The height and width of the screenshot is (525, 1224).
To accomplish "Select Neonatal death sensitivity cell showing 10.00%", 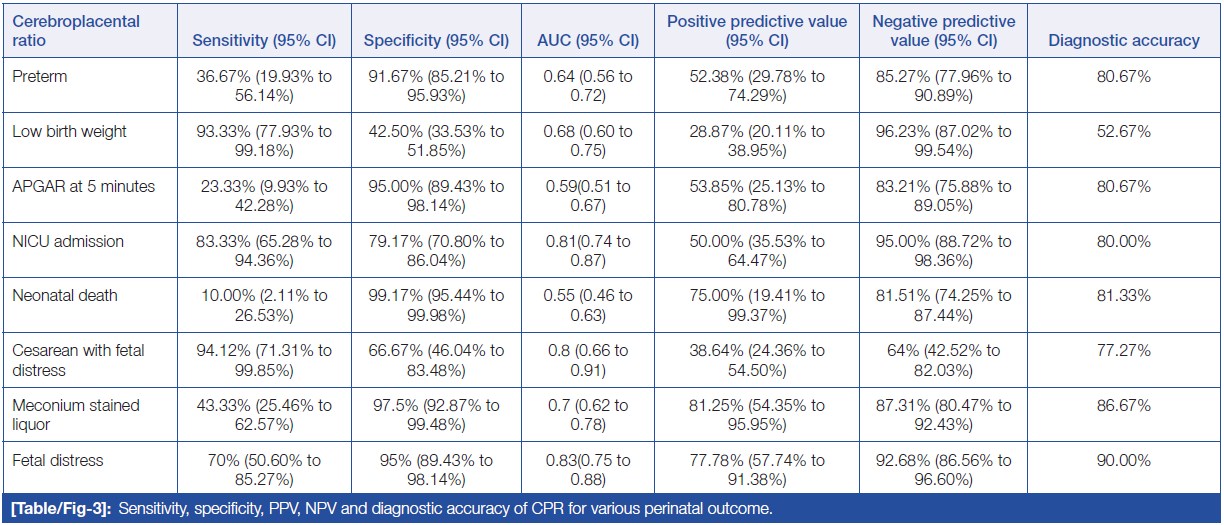I will coord(264,304).
